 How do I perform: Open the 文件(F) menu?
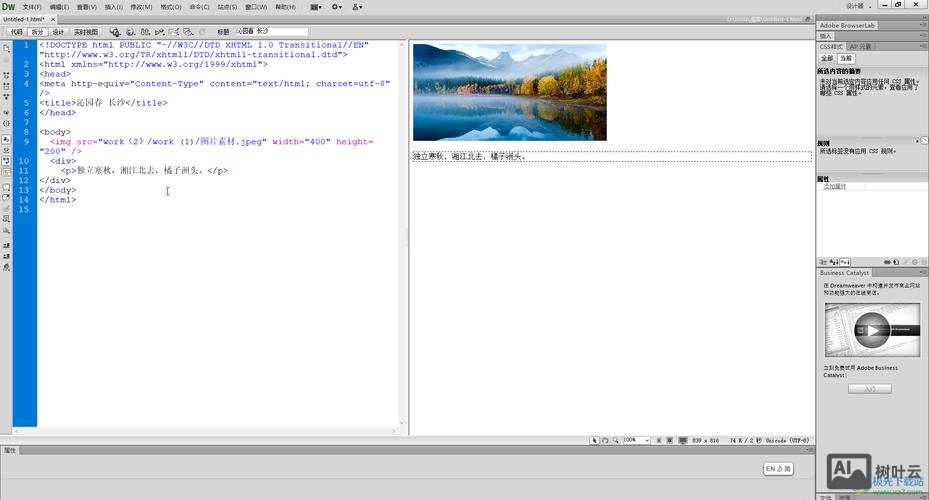(x=31, y=7)
